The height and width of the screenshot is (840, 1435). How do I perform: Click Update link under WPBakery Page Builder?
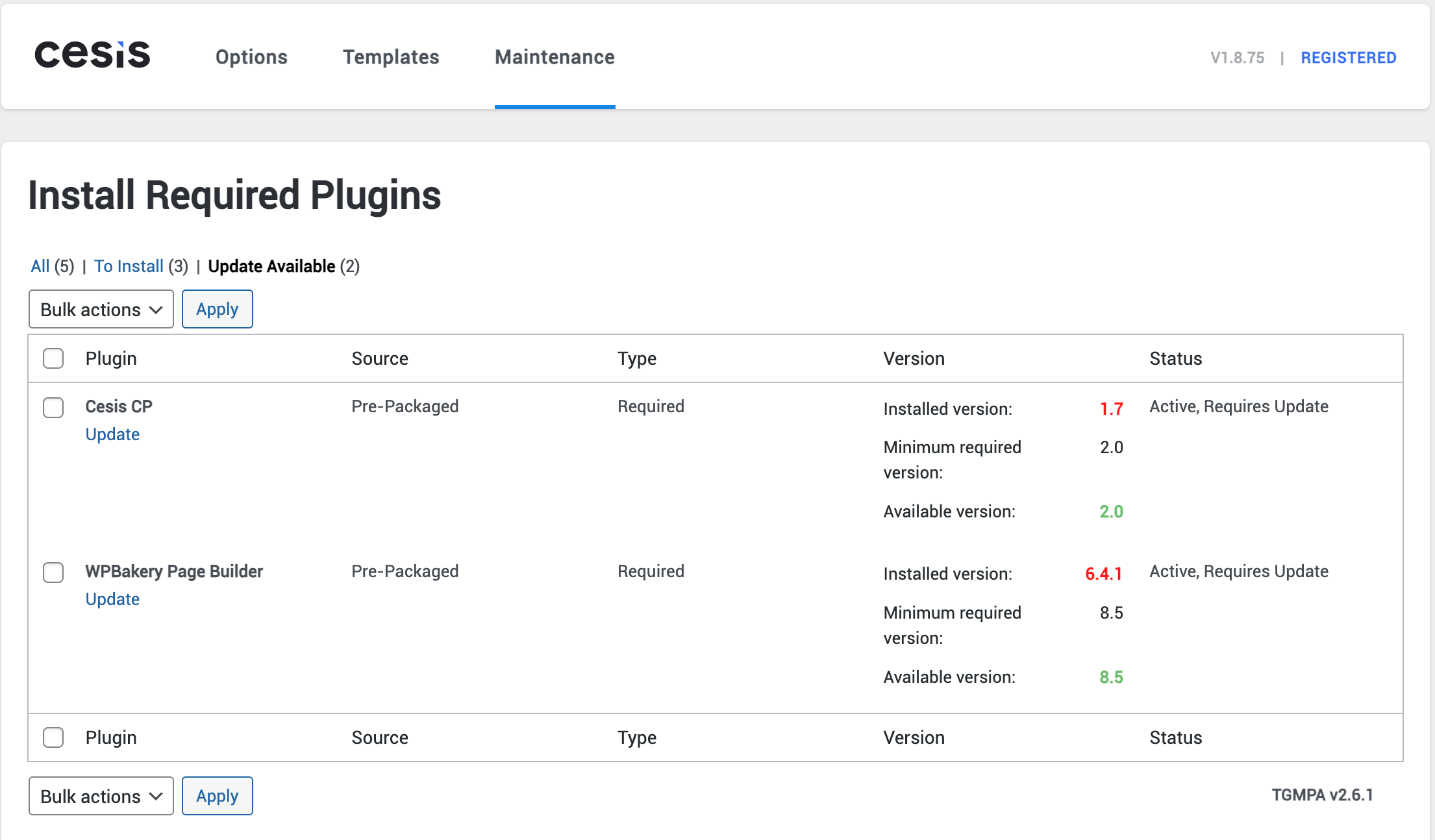click(112, 599)
